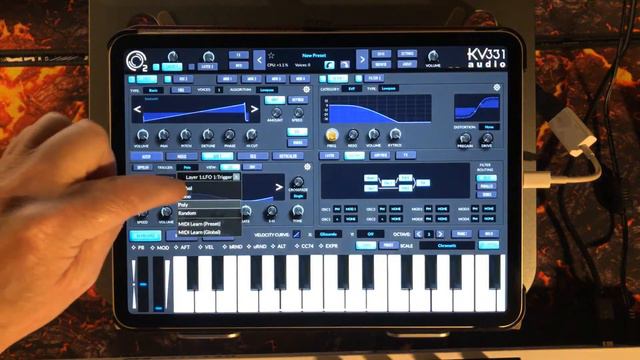Open the keyboard Y axis dropdown
Viewport: 640px width, 360px height.
[x=371, y=234]
